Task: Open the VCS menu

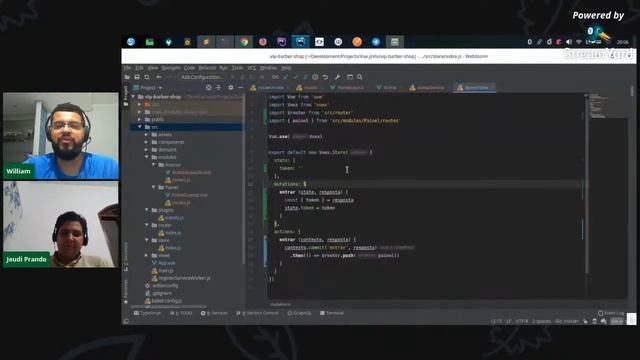Action: point(251,68)
